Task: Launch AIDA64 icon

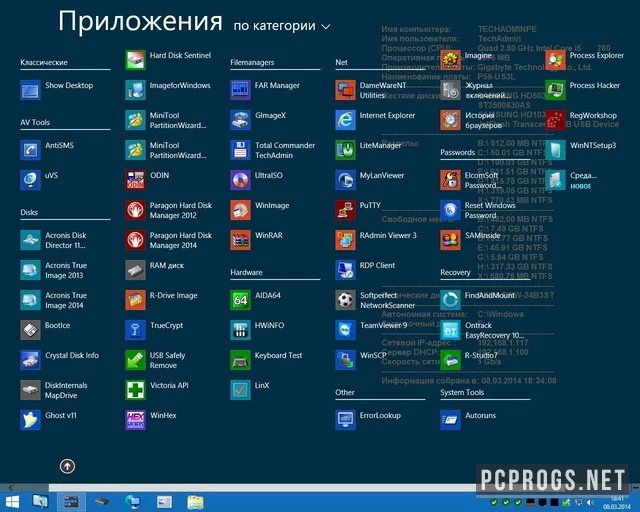Action: pos(240,300)
